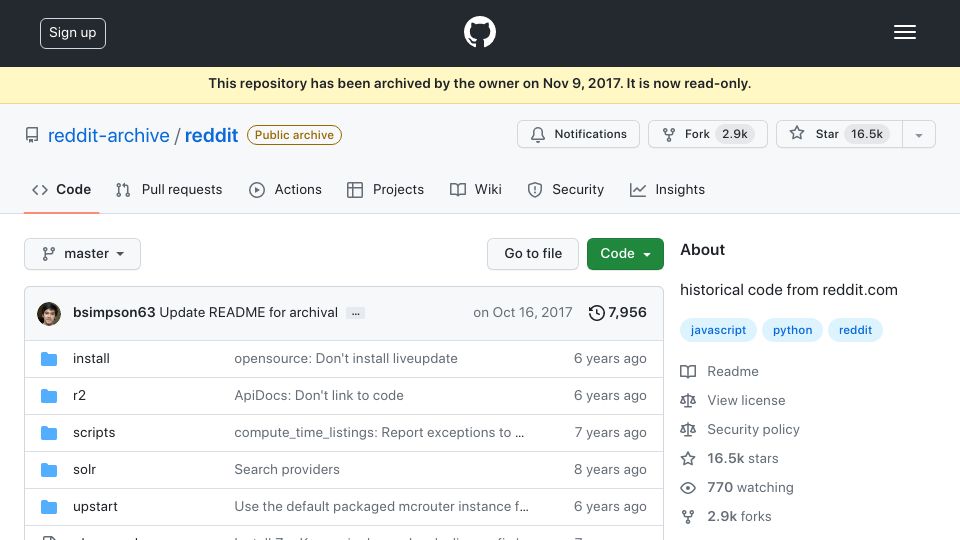Click the solr folder icon
This screenshot has width=960, height=540.
[49, 470]
